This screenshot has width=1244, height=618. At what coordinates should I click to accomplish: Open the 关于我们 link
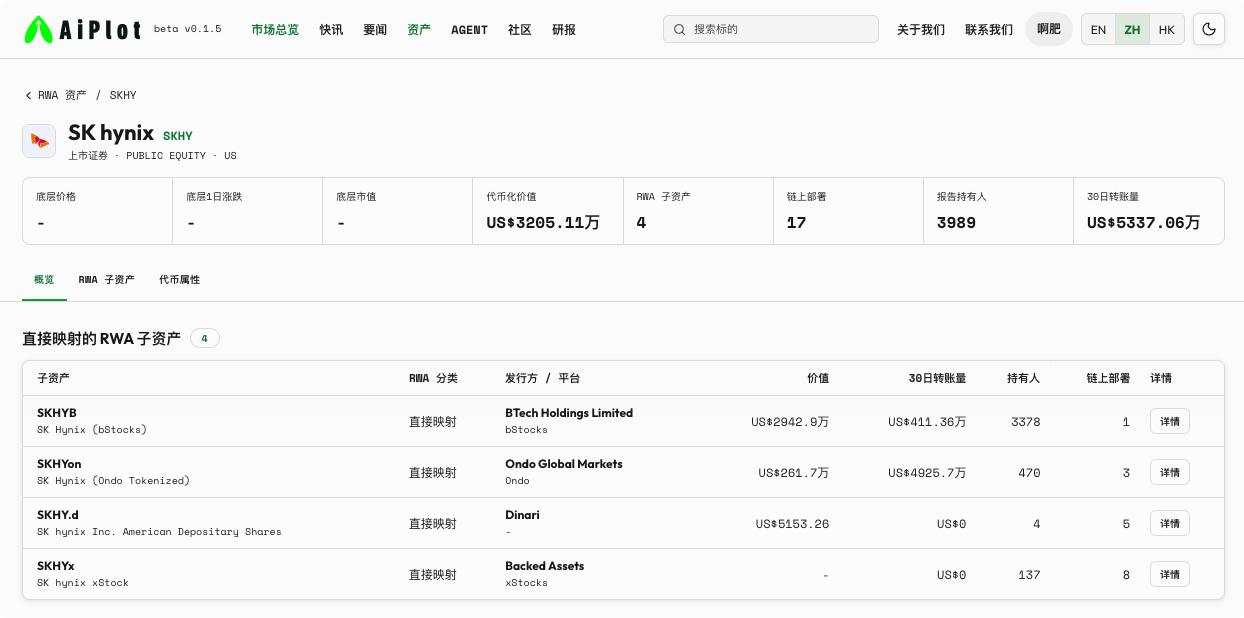point(921,29)
